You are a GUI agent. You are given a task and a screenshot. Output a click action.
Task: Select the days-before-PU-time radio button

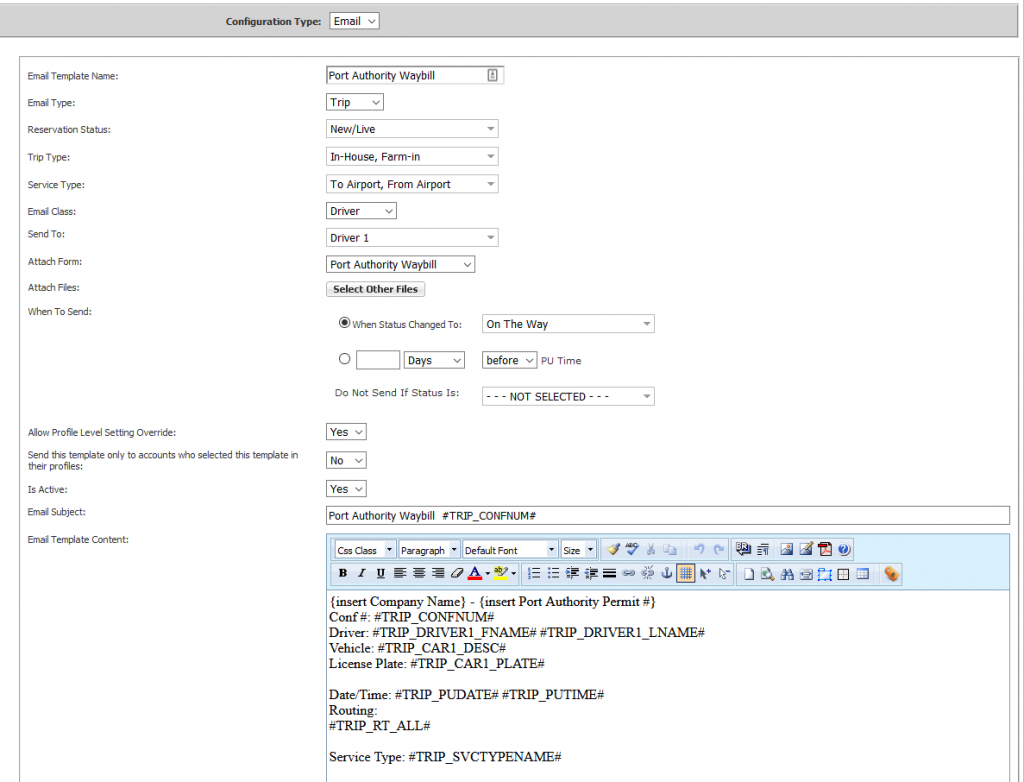tap(345, 359)
